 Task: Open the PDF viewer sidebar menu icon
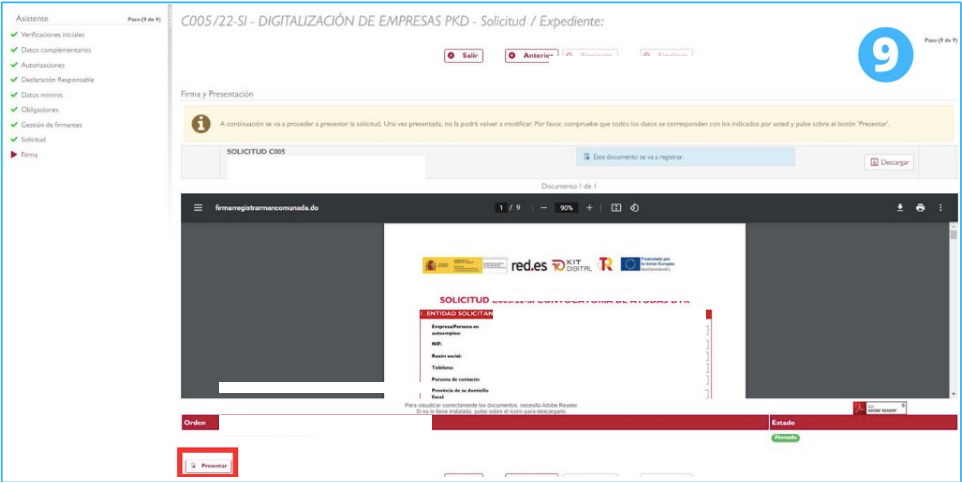click(198, 207)
